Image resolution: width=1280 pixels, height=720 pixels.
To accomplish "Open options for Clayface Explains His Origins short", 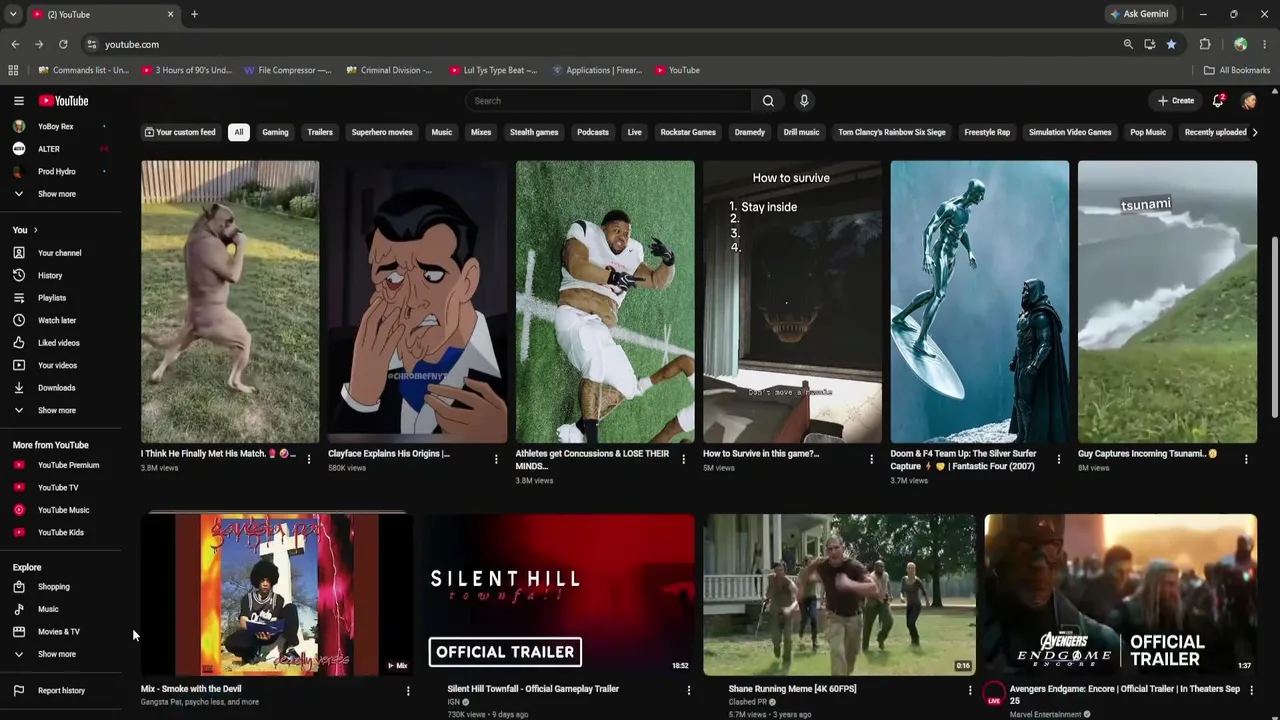I will click(x=496, y=459).
